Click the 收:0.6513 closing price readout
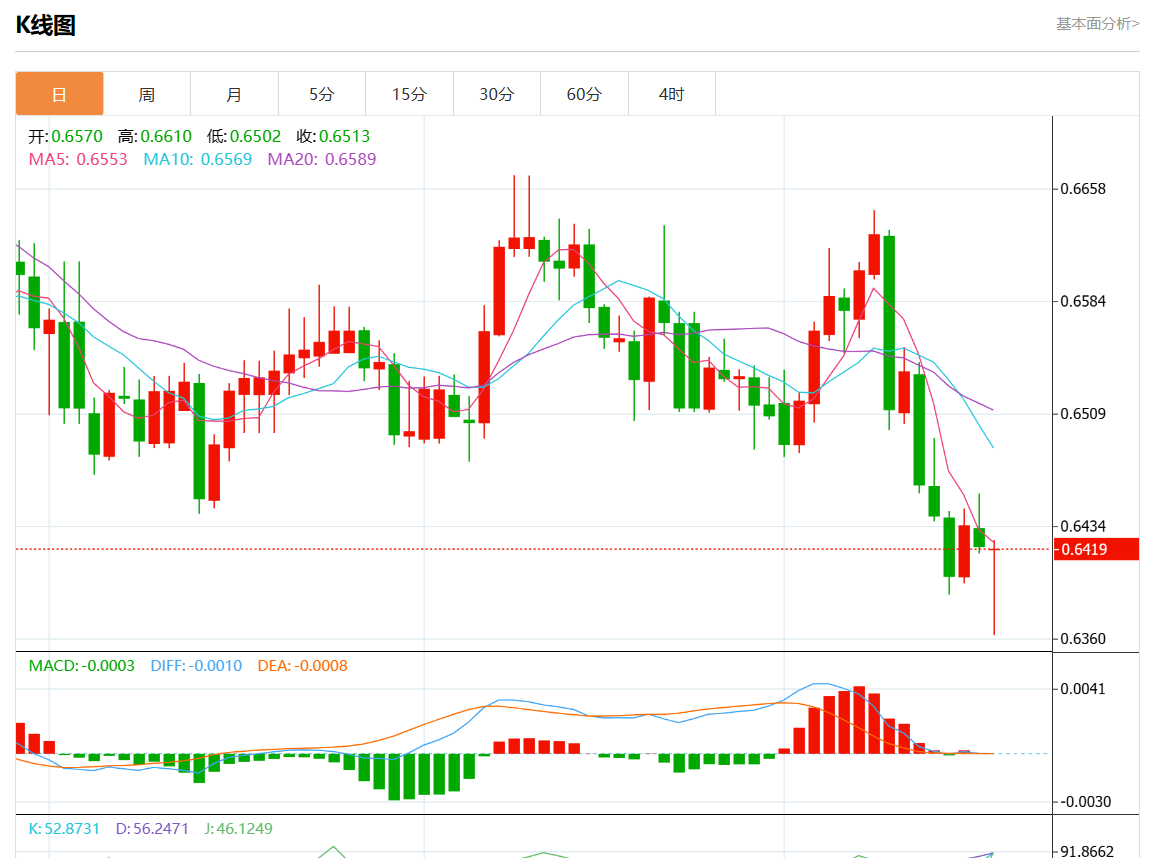Viewport: 1172px width, 858px height. pos(333,136)
